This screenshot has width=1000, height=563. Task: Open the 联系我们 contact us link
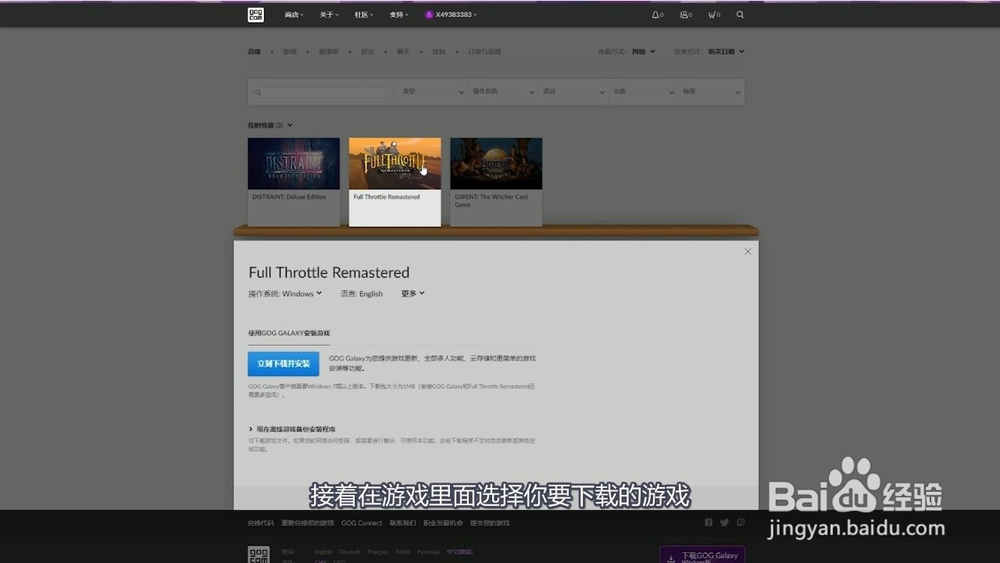402,523
